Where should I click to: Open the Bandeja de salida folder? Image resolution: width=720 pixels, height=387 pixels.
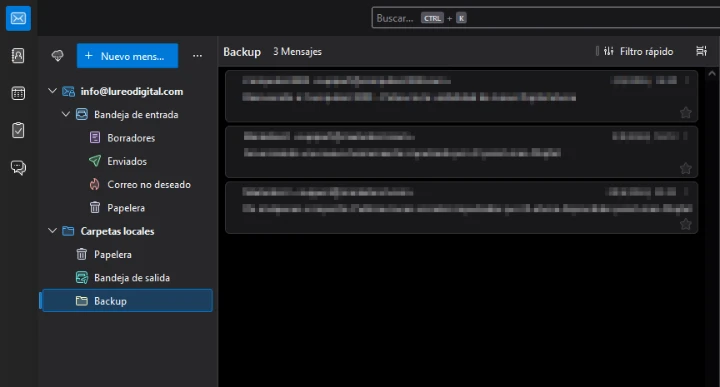pos(127,278)
